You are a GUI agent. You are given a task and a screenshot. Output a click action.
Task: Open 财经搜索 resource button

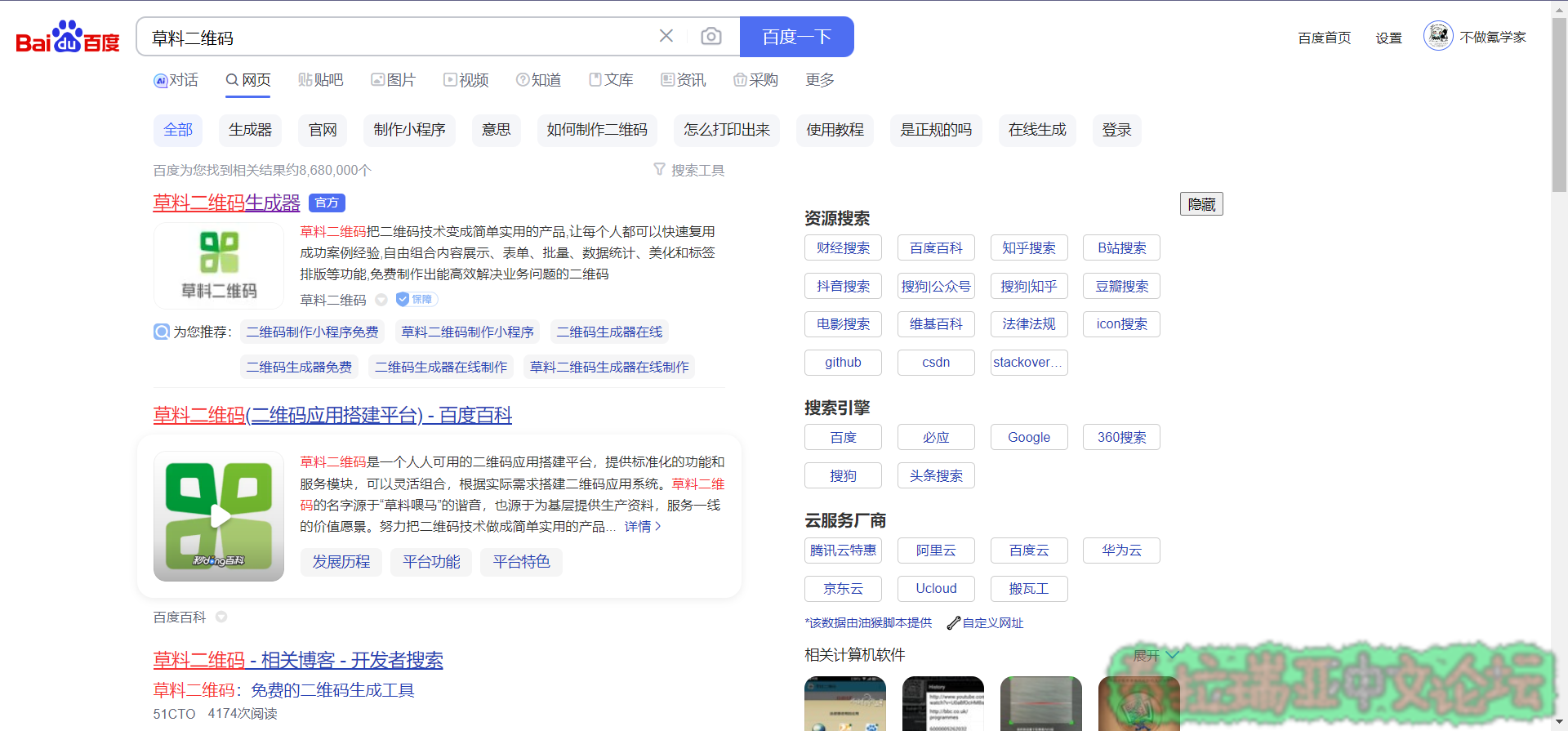843,248
